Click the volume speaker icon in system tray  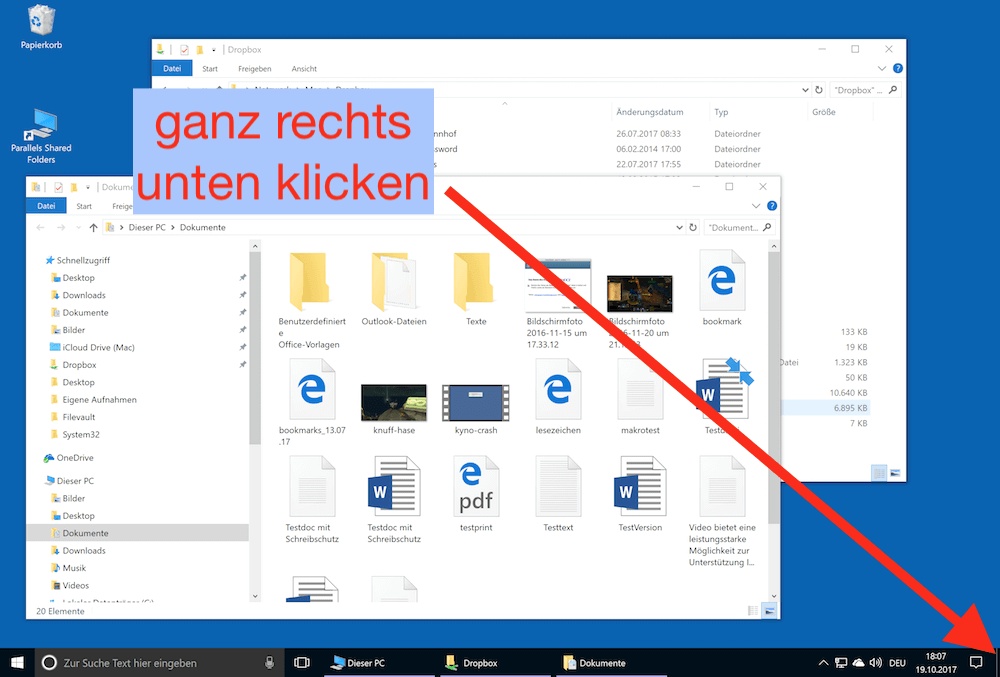[x=875, y=662]
